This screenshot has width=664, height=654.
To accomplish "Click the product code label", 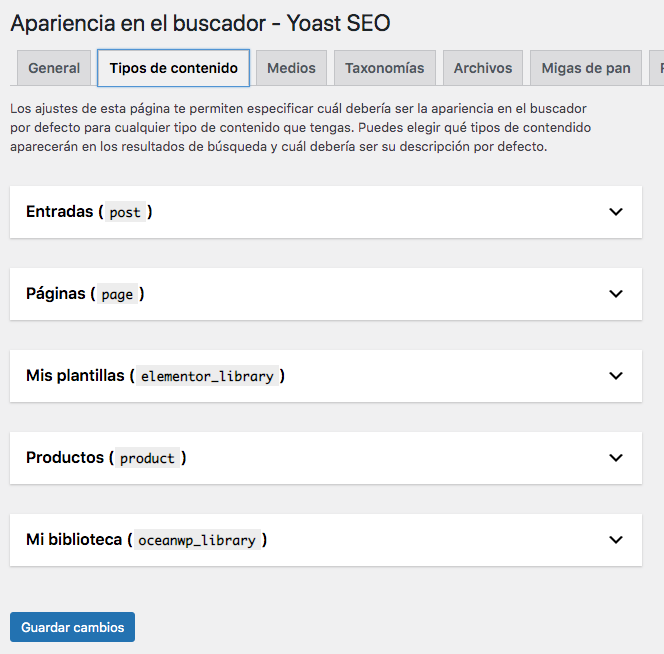I will pos(147,458).
